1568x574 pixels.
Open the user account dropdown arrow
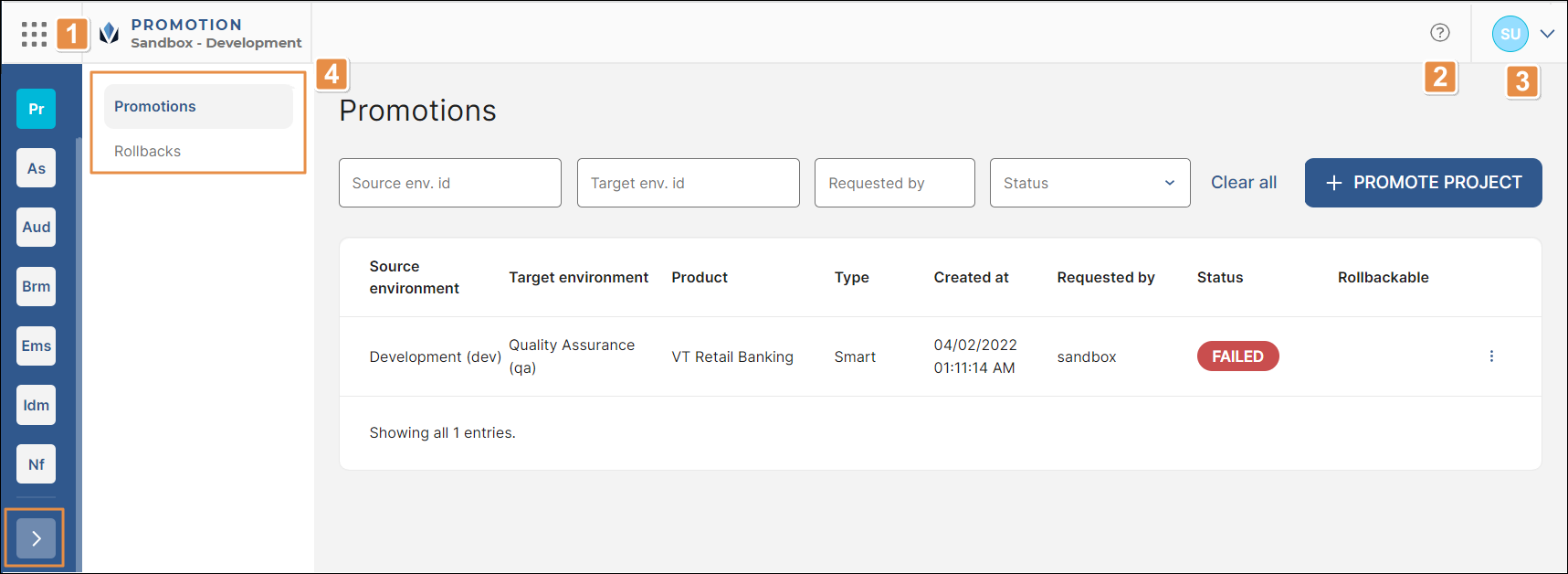tap(1547, 34)
